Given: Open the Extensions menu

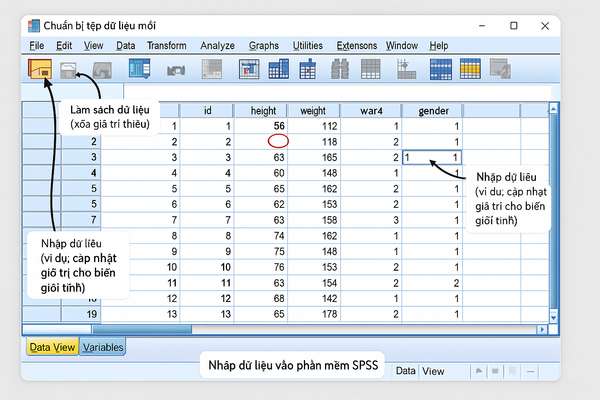Looking at the screenshot, I should 357,46.
